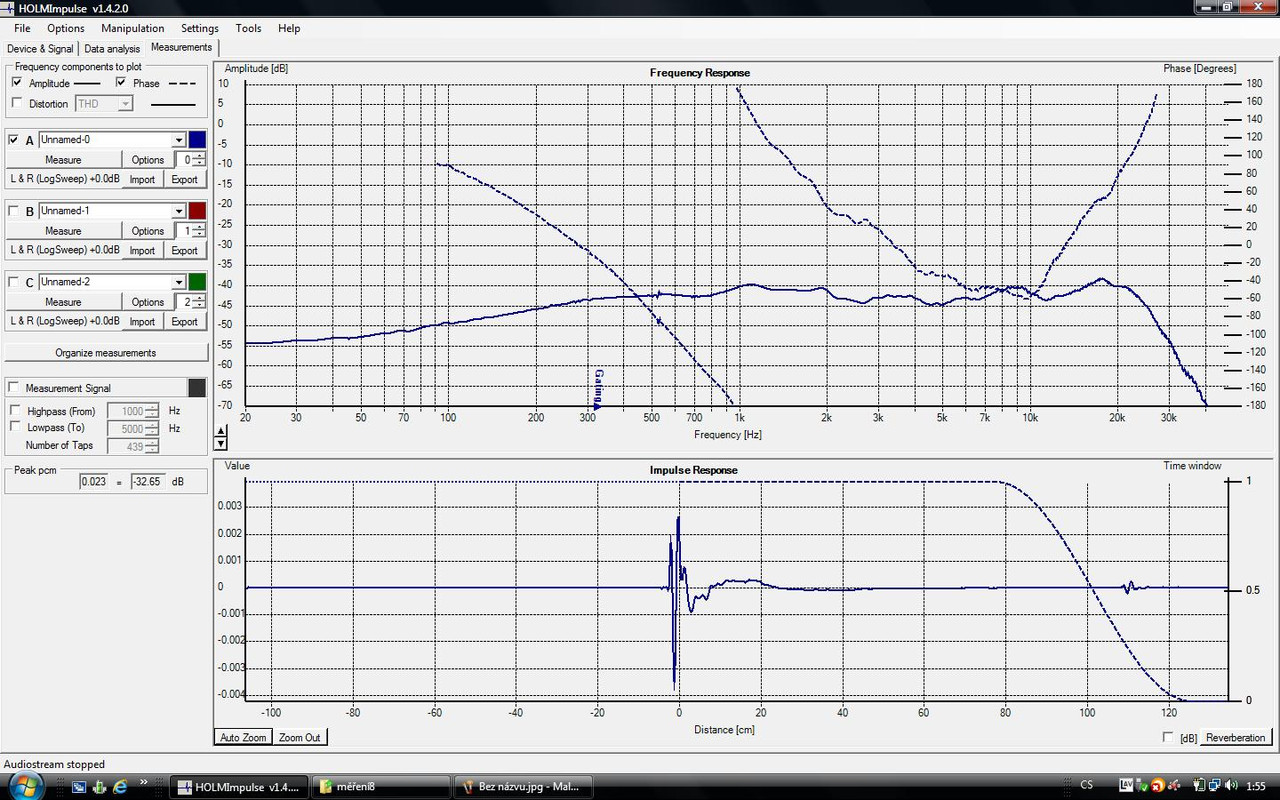The height and width of the screenshot is (800, 1280).
Task: Open the Manipulation menu
Action: coord(133,28)
